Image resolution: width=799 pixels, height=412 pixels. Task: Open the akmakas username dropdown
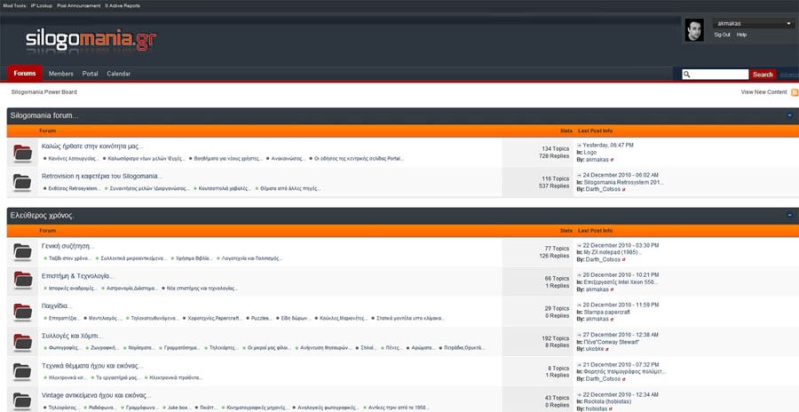[x=753, y=23]
